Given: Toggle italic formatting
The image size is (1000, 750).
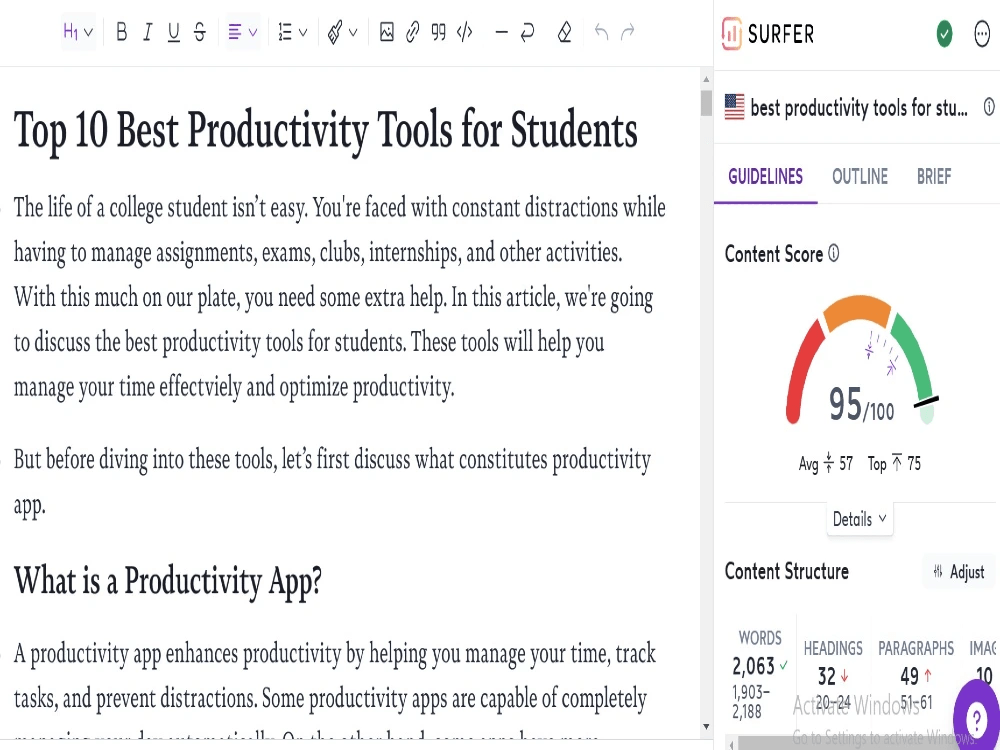Looking at the screenshot, I should click(x=147, y=32).
